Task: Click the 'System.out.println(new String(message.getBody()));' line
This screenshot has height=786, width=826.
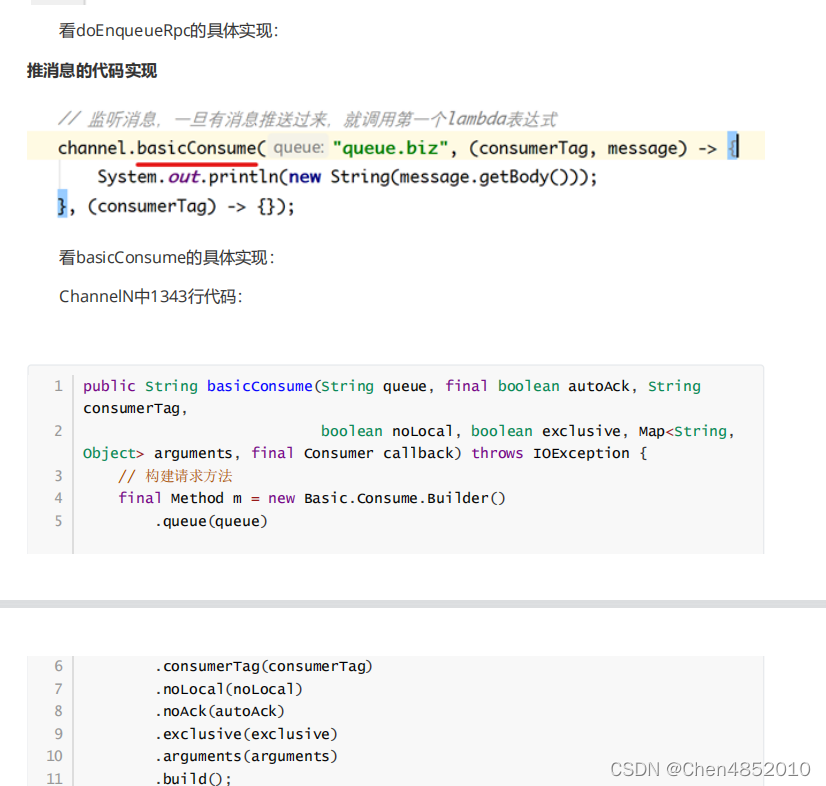Action: [347, 177]
